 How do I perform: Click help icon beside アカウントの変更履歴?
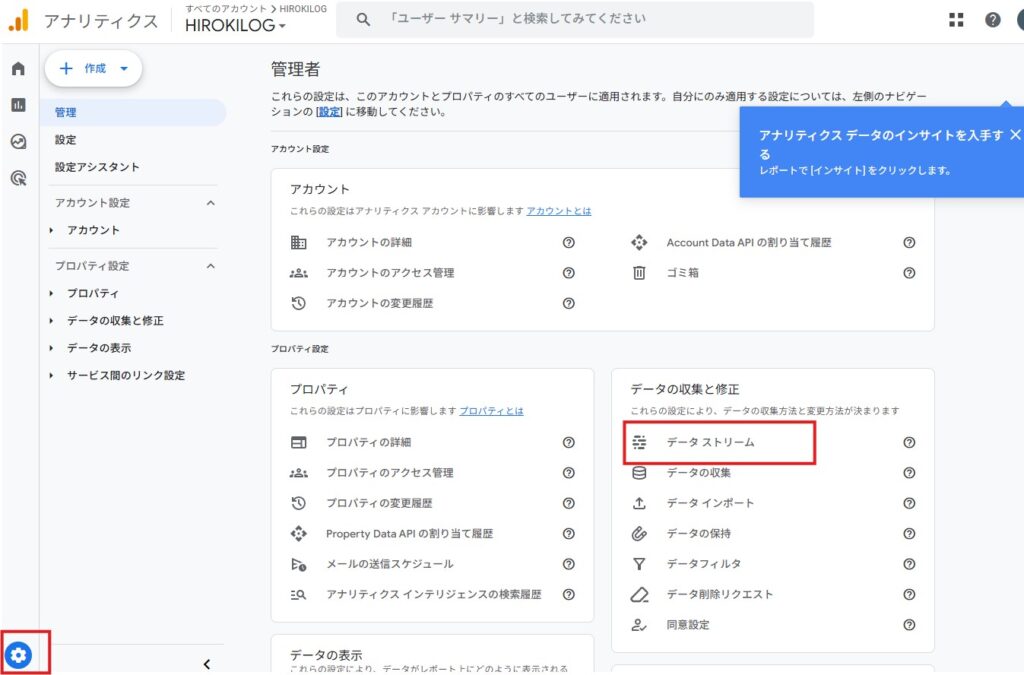(569, 303)
